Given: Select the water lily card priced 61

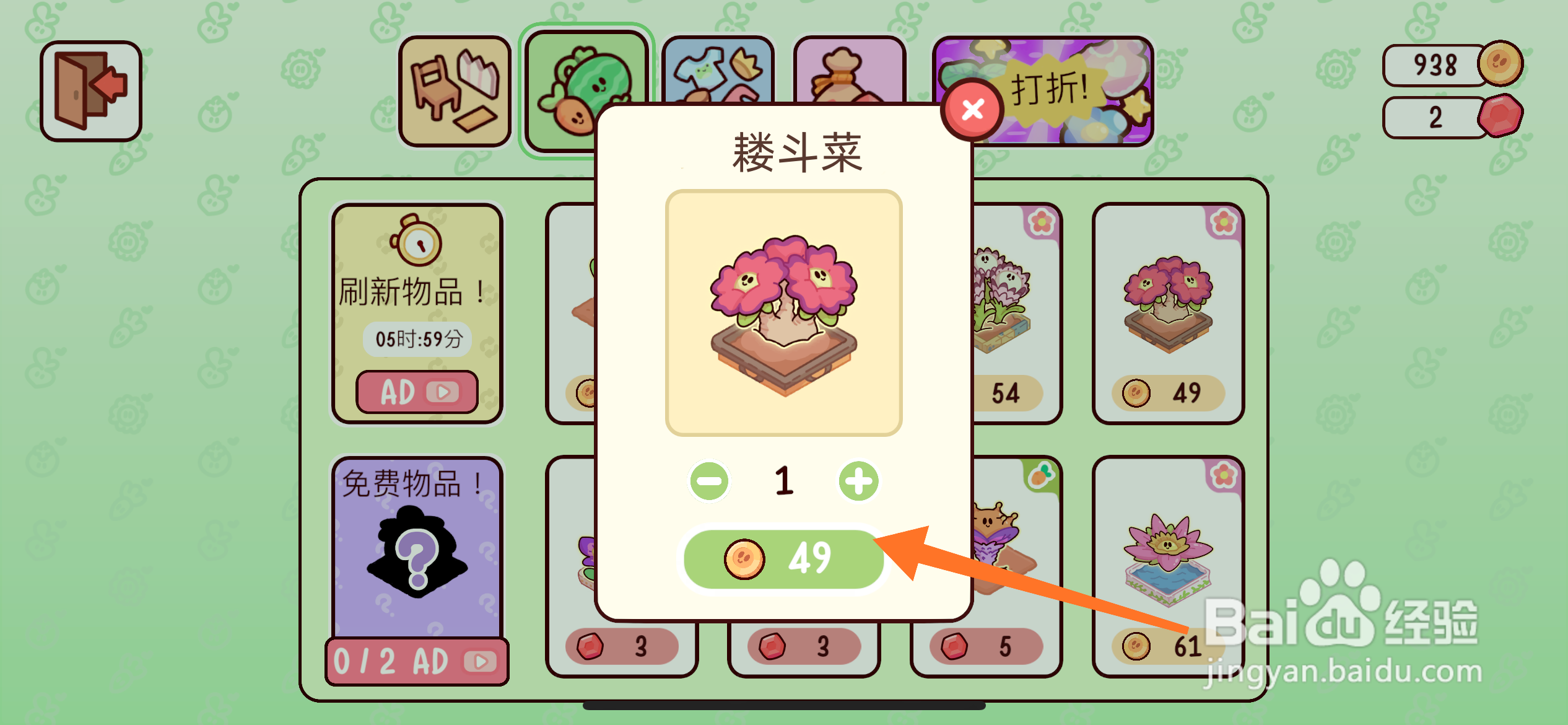Looking at the screenshot, I should pos(1169,566).
